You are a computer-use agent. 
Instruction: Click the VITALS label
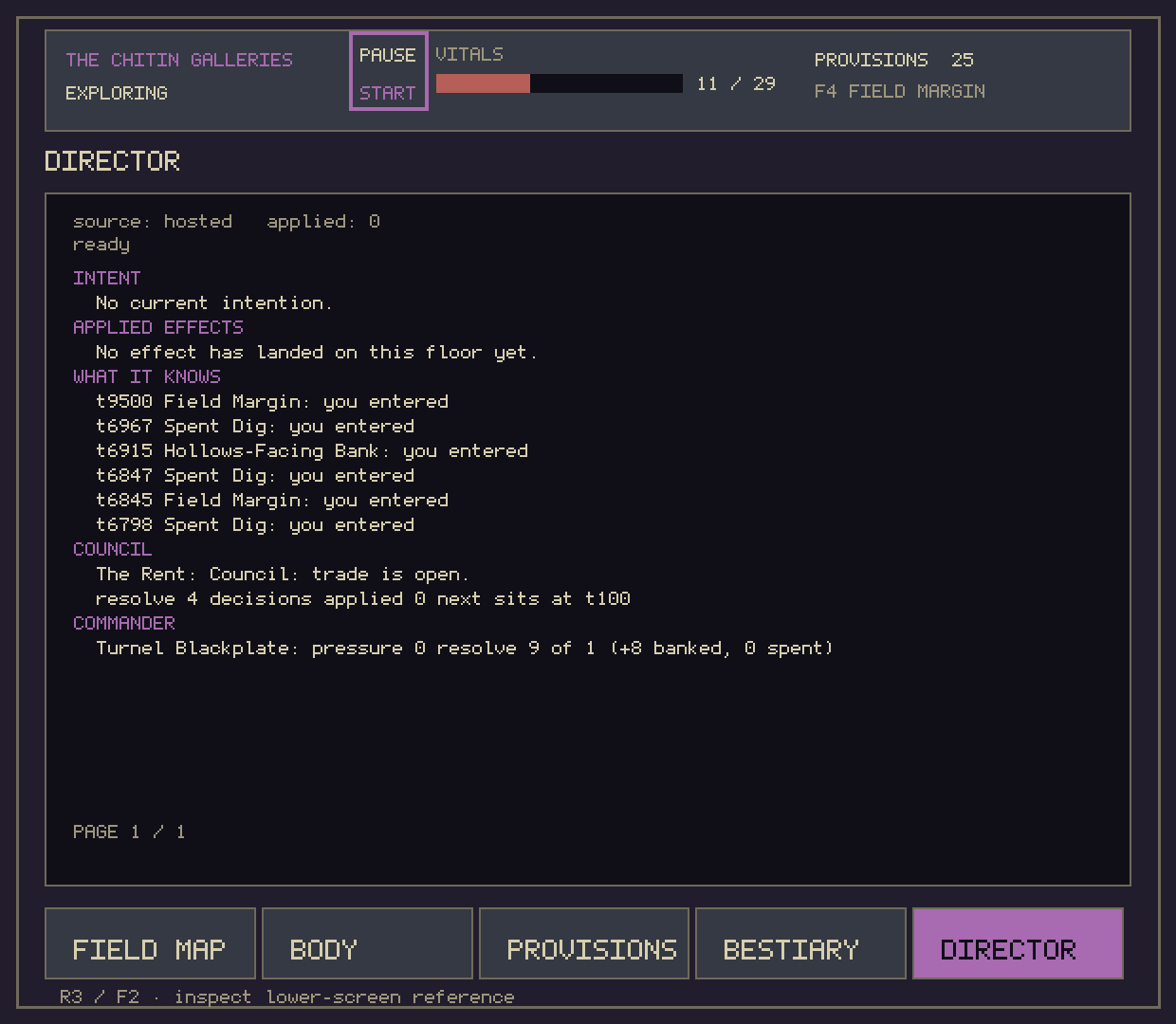click(469, 54)
